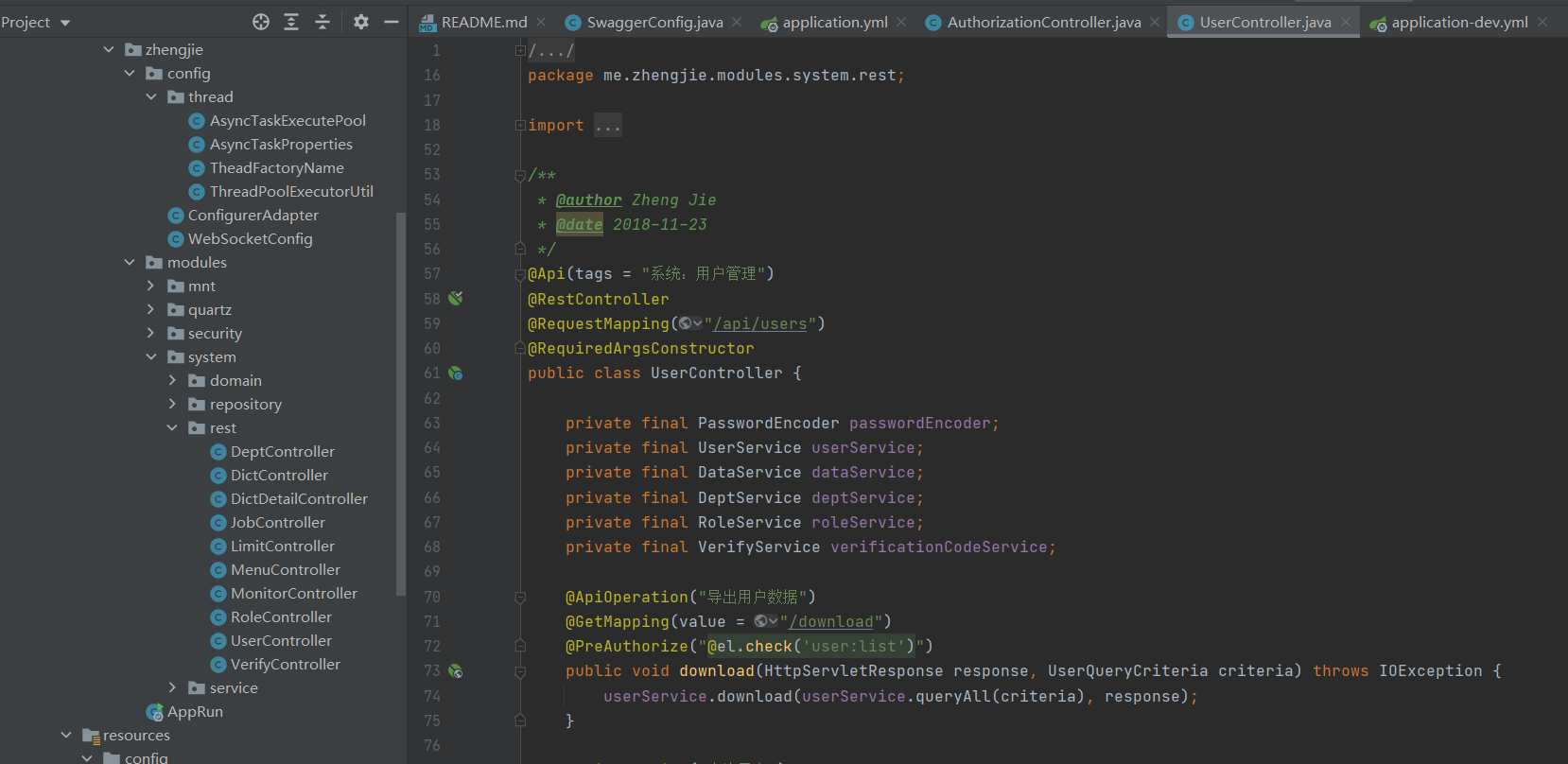1568x764 pixels.
Task: Collapse the resources folder
Action: [x=66, y=735]
